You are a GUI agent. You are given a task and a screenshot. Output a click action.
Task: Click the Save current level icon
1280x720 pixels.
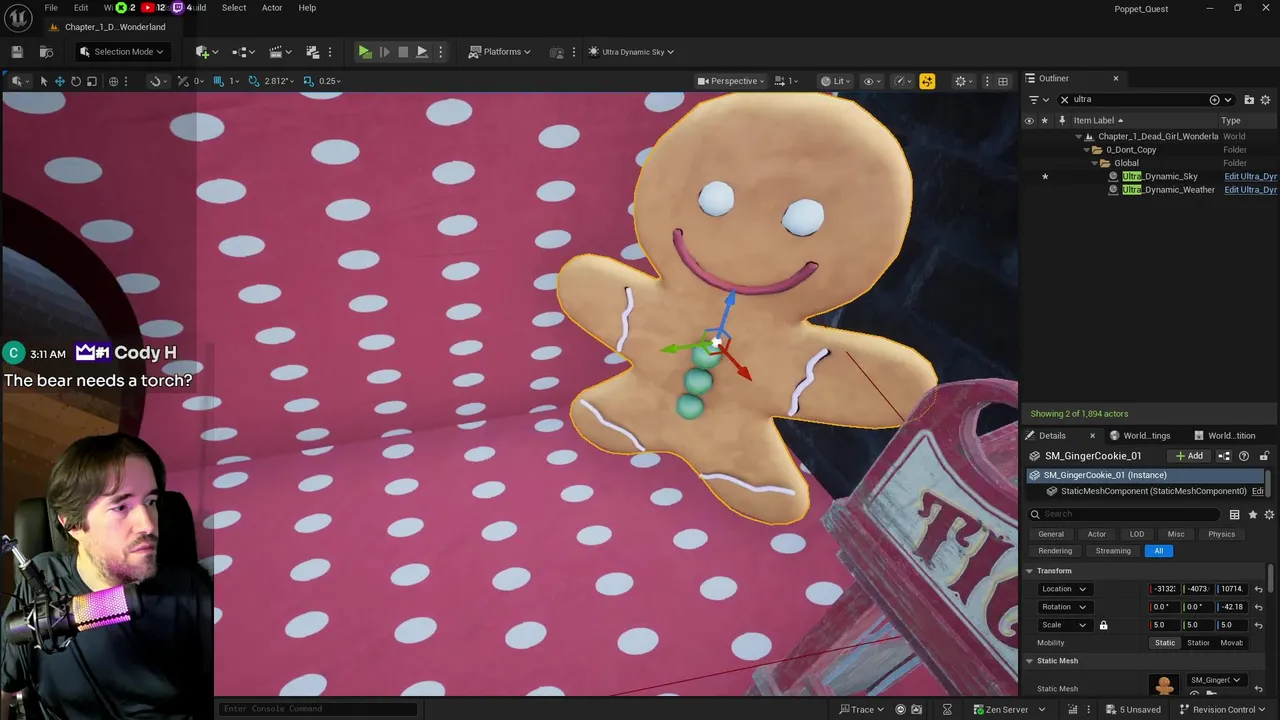point(17,52)
